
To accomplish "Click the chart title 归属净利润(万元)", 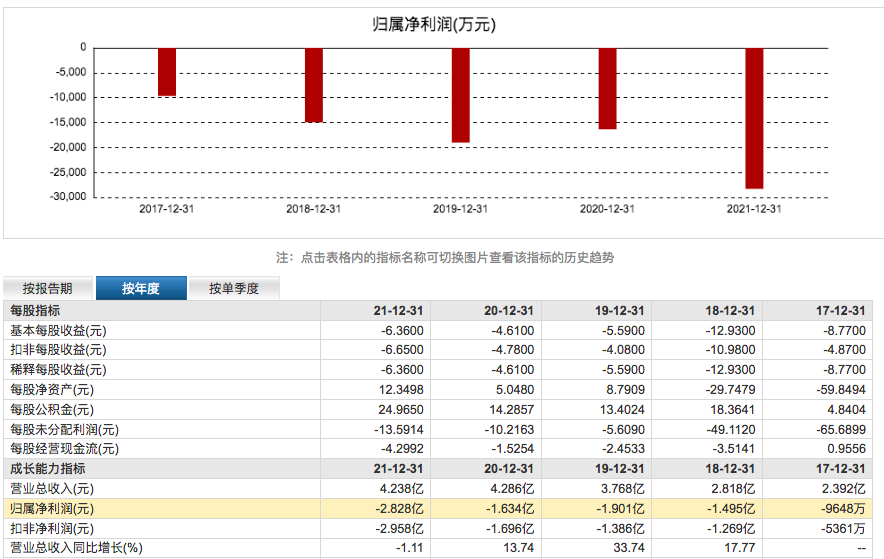I will [x=434, y=25].
